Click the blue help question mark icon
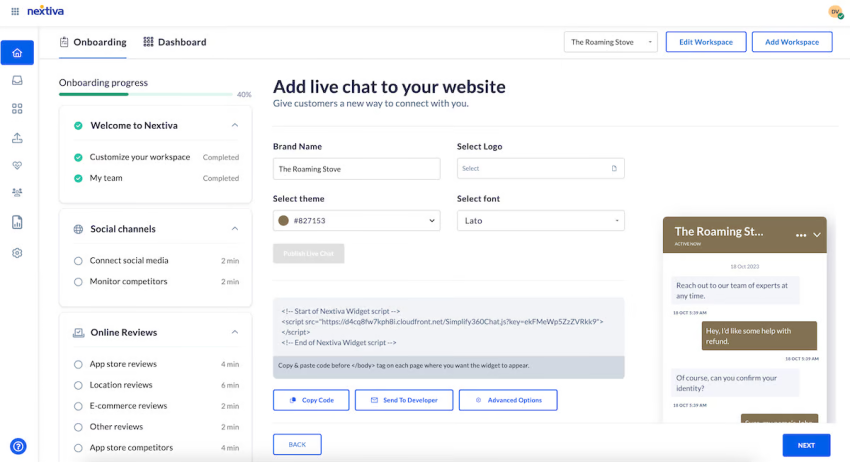 click(x=18, y=446)
